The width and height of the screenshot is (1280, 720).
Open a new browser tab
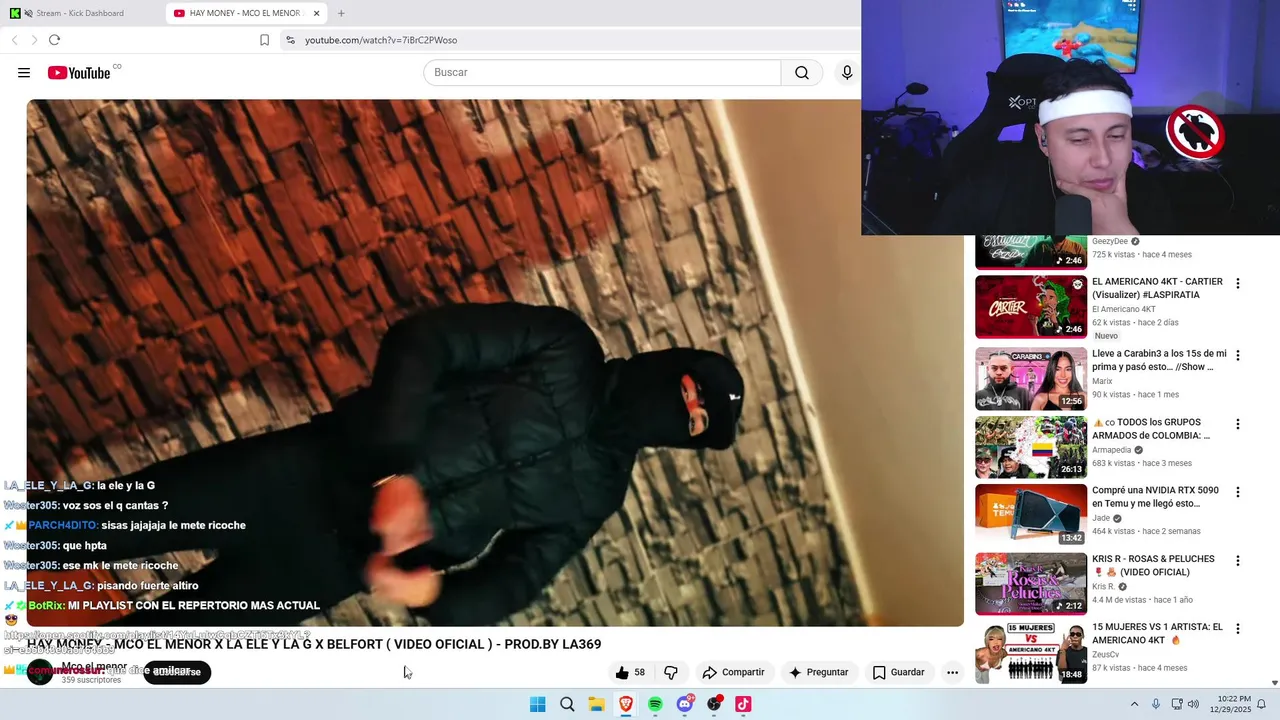[x=341, y=13]
